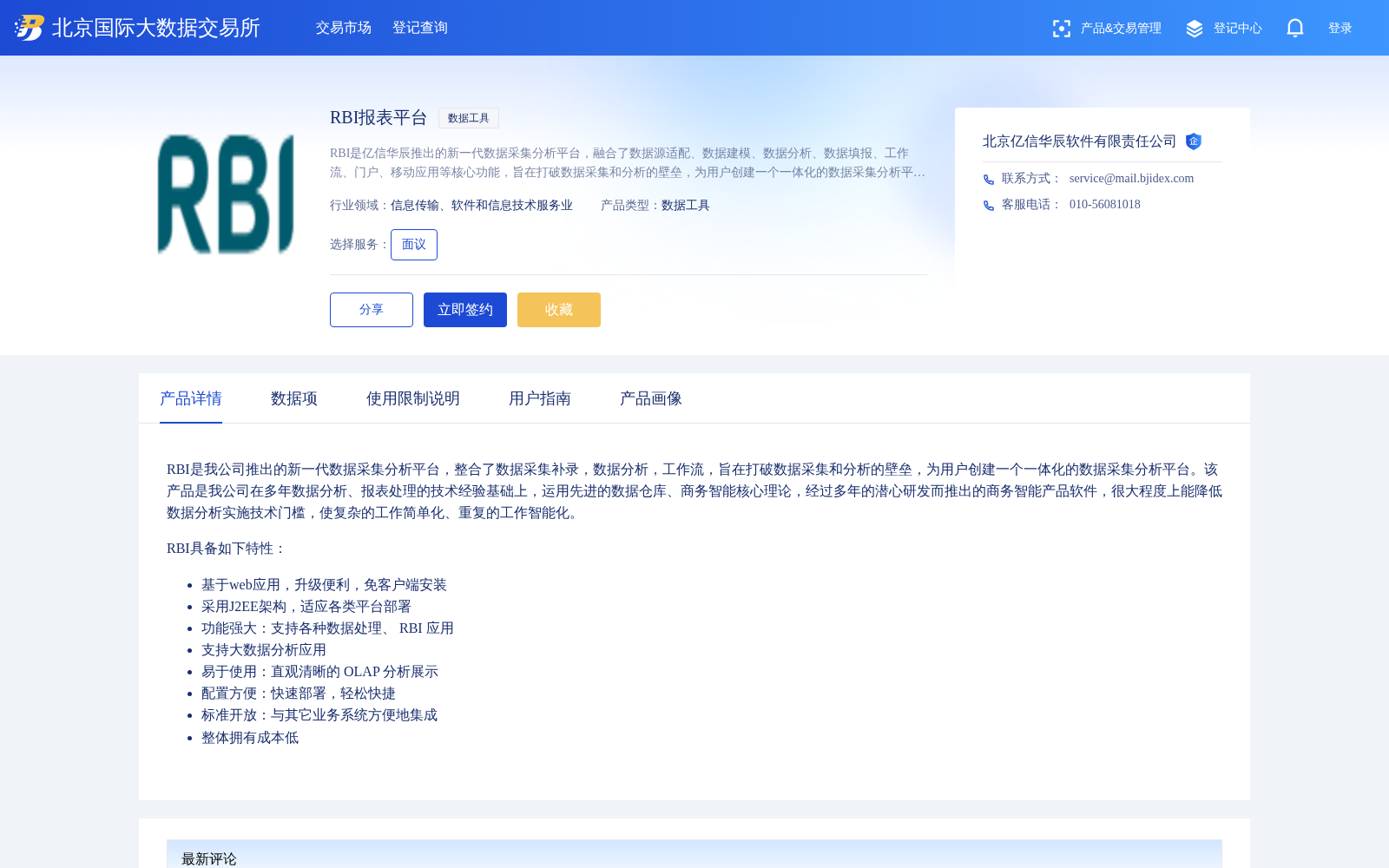Click the phone icon beside 客服电话
Viewport: 1389px width, 868px height.
[x=989, y=206]
